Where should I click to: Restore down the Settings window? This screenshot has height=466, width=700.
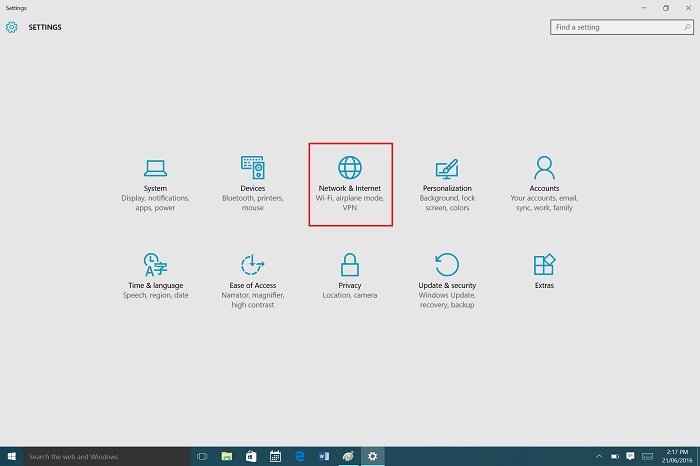666,8
